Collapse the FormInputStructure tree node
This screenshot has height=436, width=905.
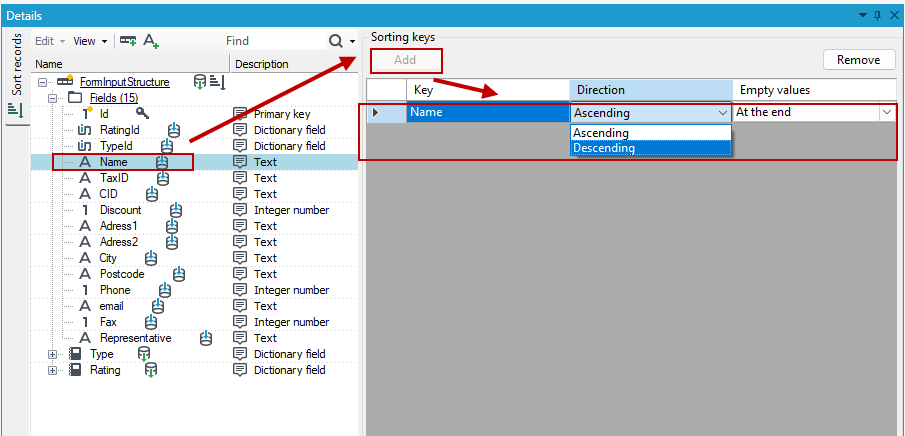tap(42, 83)
